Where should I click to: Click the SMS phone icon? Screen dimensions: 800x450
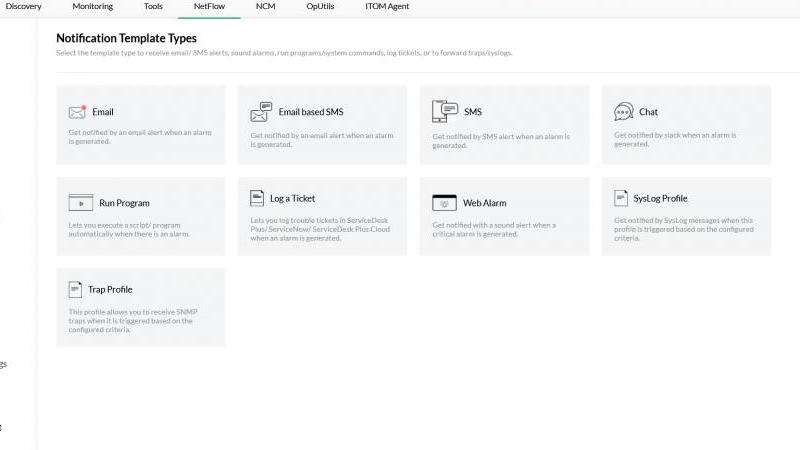tap(445, 112)
